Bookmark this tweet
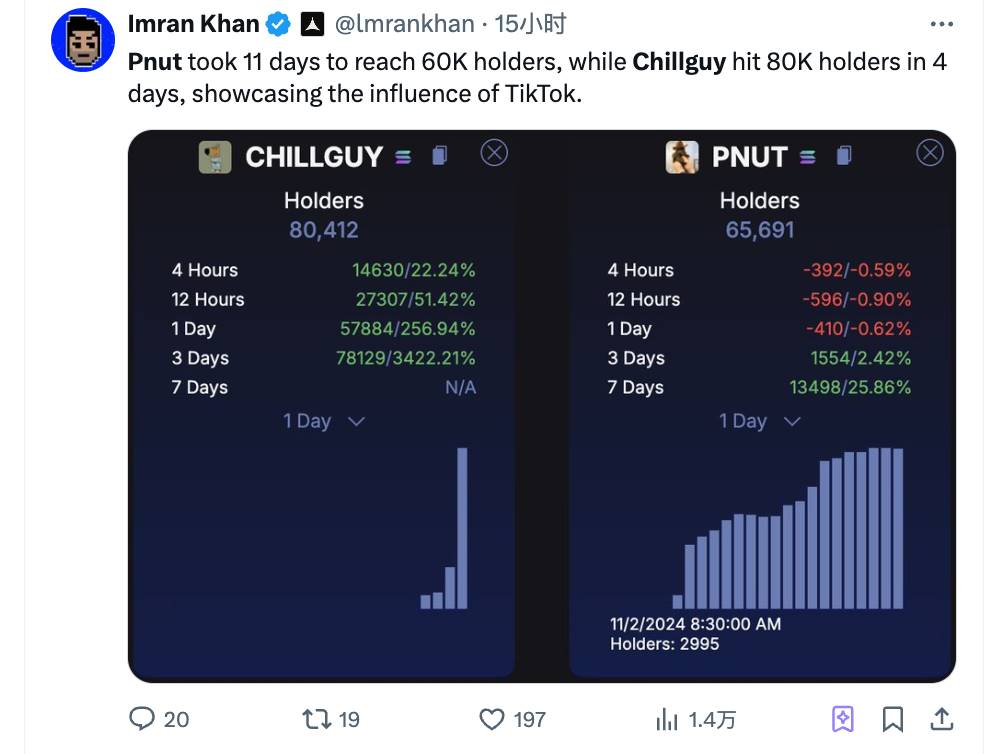This screenshot has height=754, width=998. (x=893, y=718)
